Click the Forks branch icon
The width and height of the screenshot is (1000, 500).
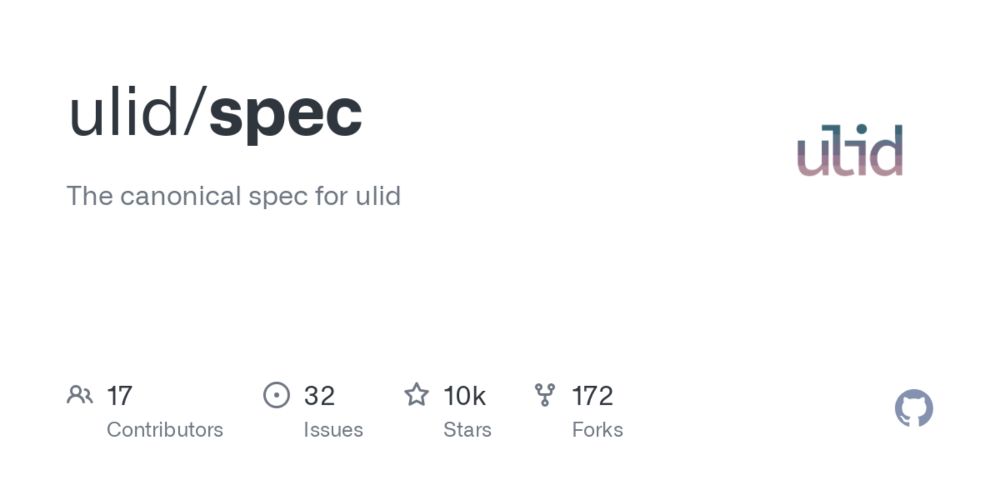pos(545,395)
